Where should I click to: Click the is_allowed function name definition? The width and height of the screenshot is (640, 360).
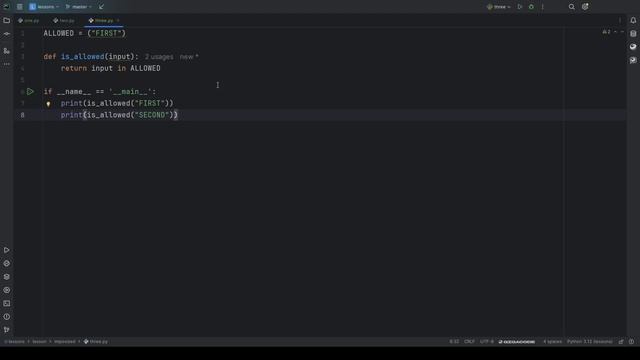click(82, 57)
